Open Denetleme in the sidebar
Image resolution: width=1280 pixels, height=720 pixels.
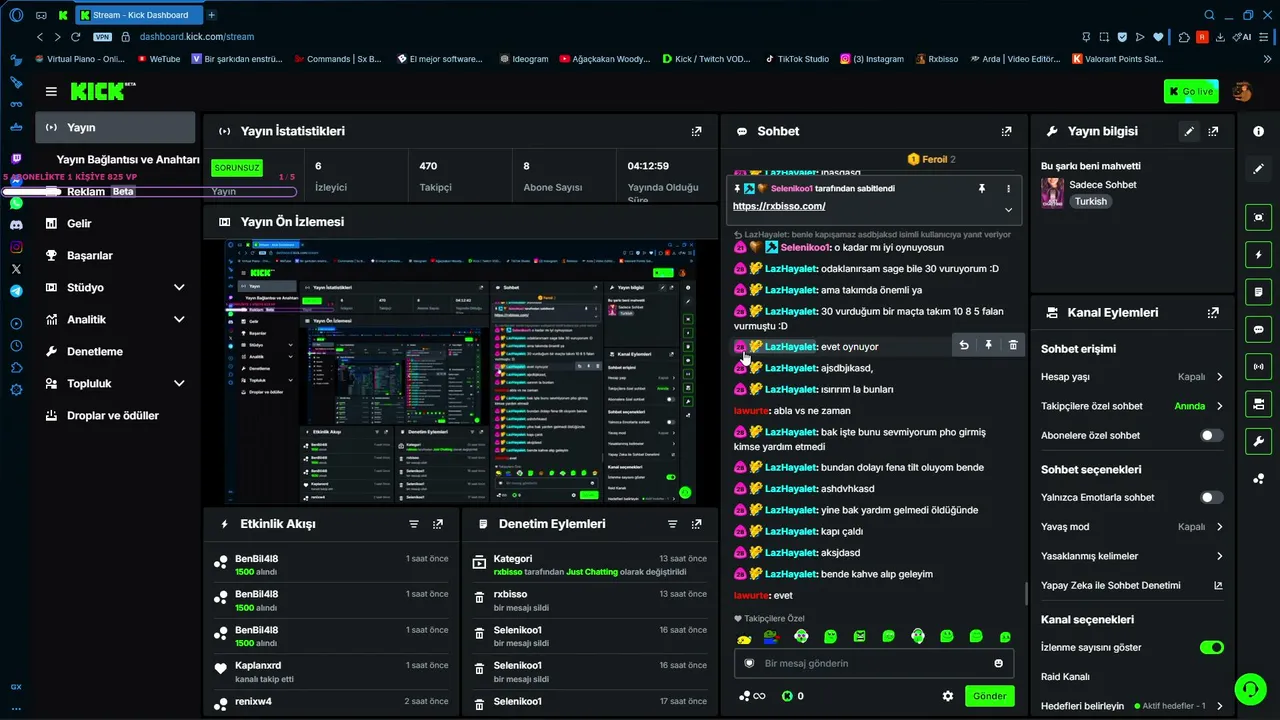click(x=115, y=352)
